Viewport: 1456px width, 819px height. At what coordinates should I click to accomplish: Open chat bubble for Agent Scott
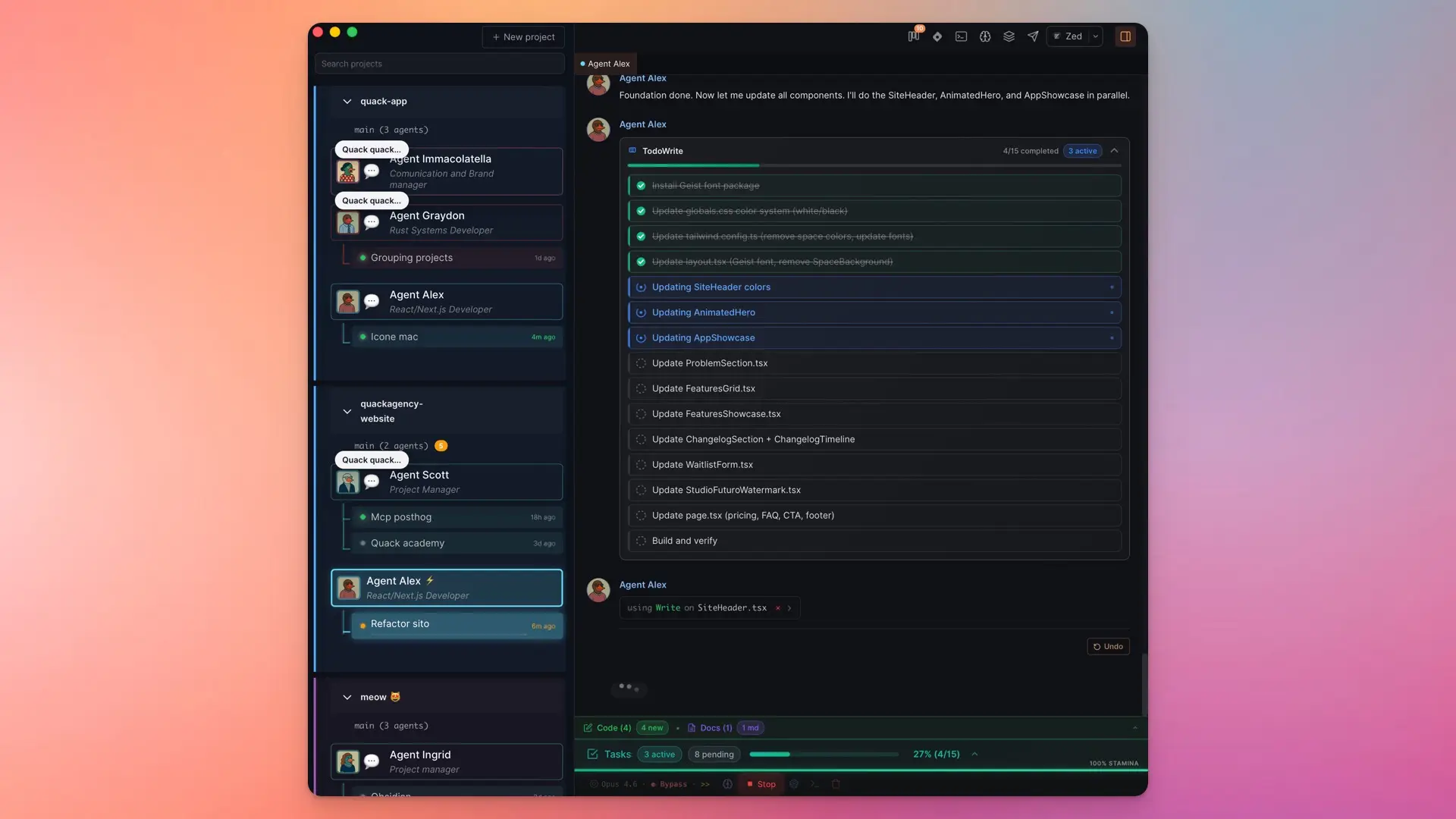pyautogui.click(x=372, y=482)
